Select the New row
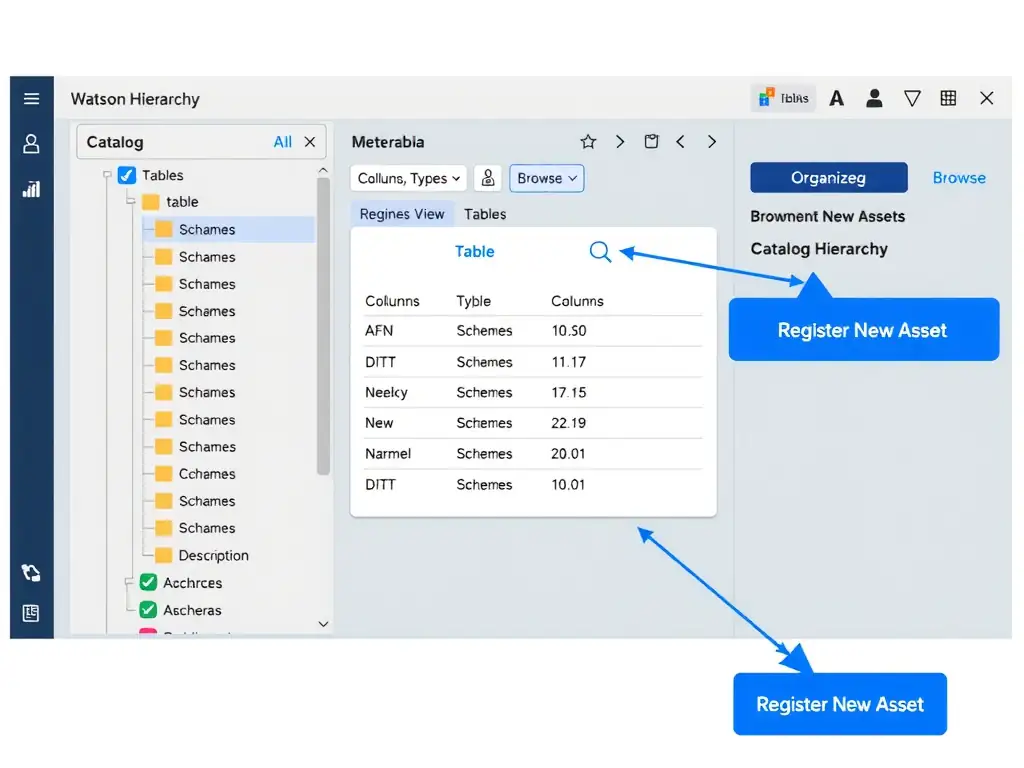1024x768 pixels. [533, 423]
